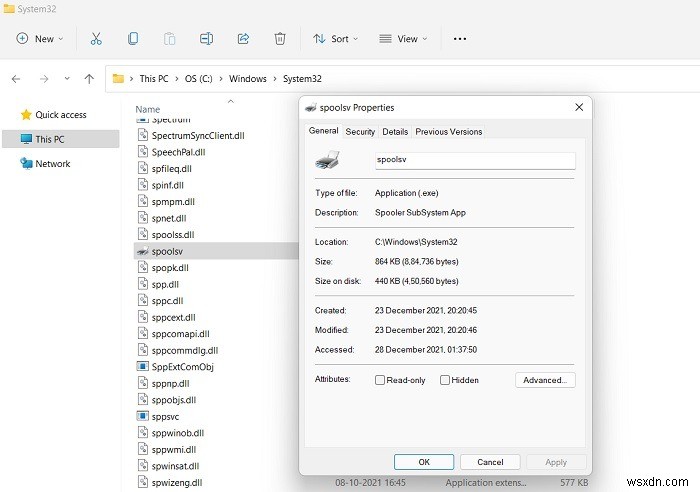Viewport: 700px width, 492px height.
Task: Click the Cancel button
Action: pos(490,462)
